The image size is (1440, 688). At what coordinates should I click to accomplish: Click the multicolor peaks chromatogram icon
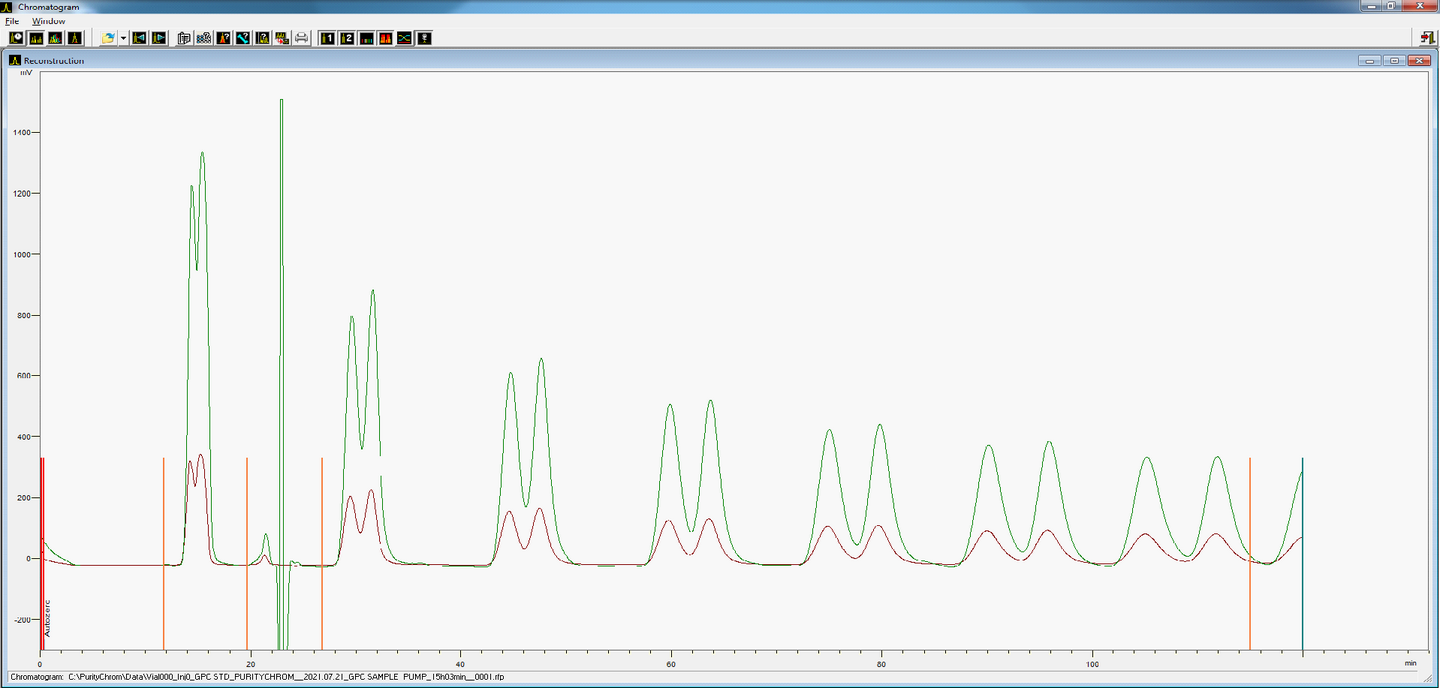(55, 38)
